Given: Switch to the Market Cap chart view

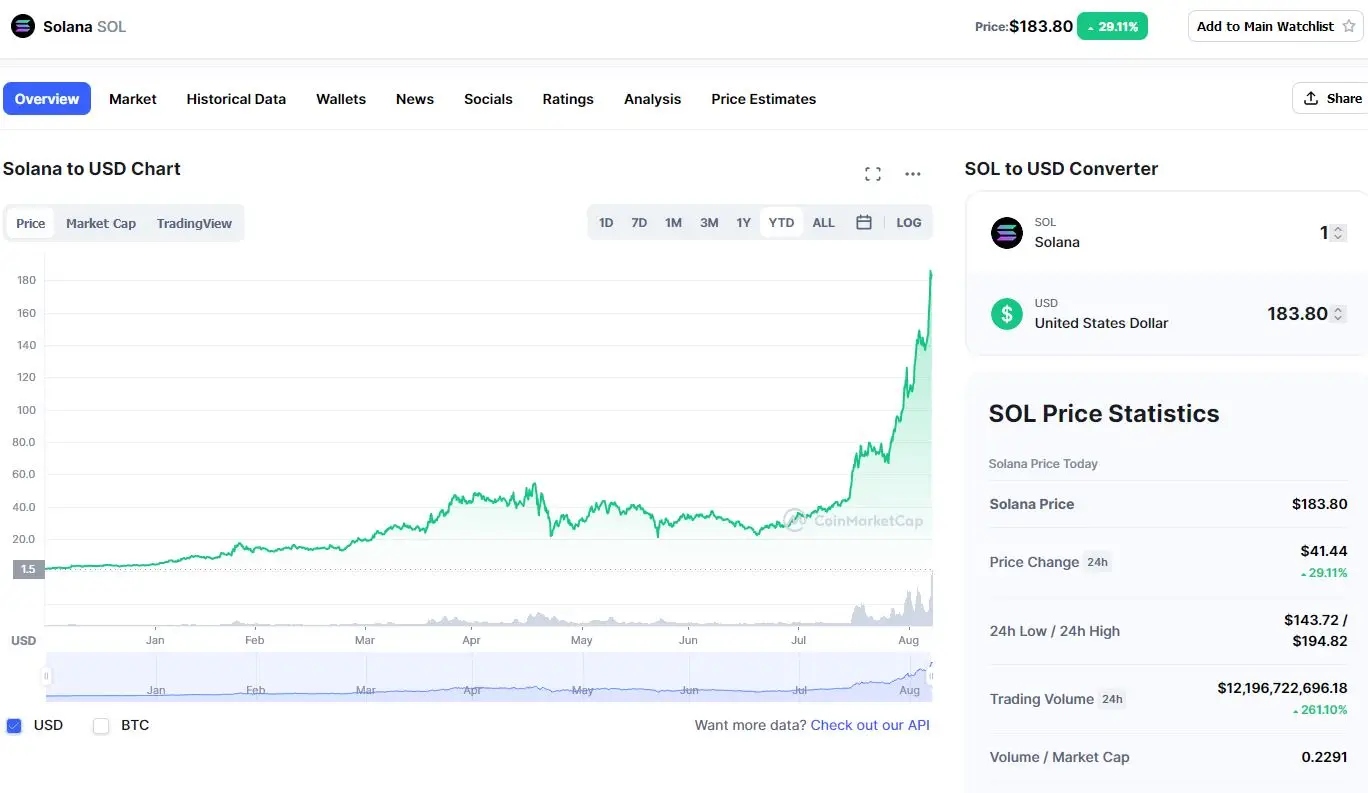Looking at the screenshot, I should [101, 223].
